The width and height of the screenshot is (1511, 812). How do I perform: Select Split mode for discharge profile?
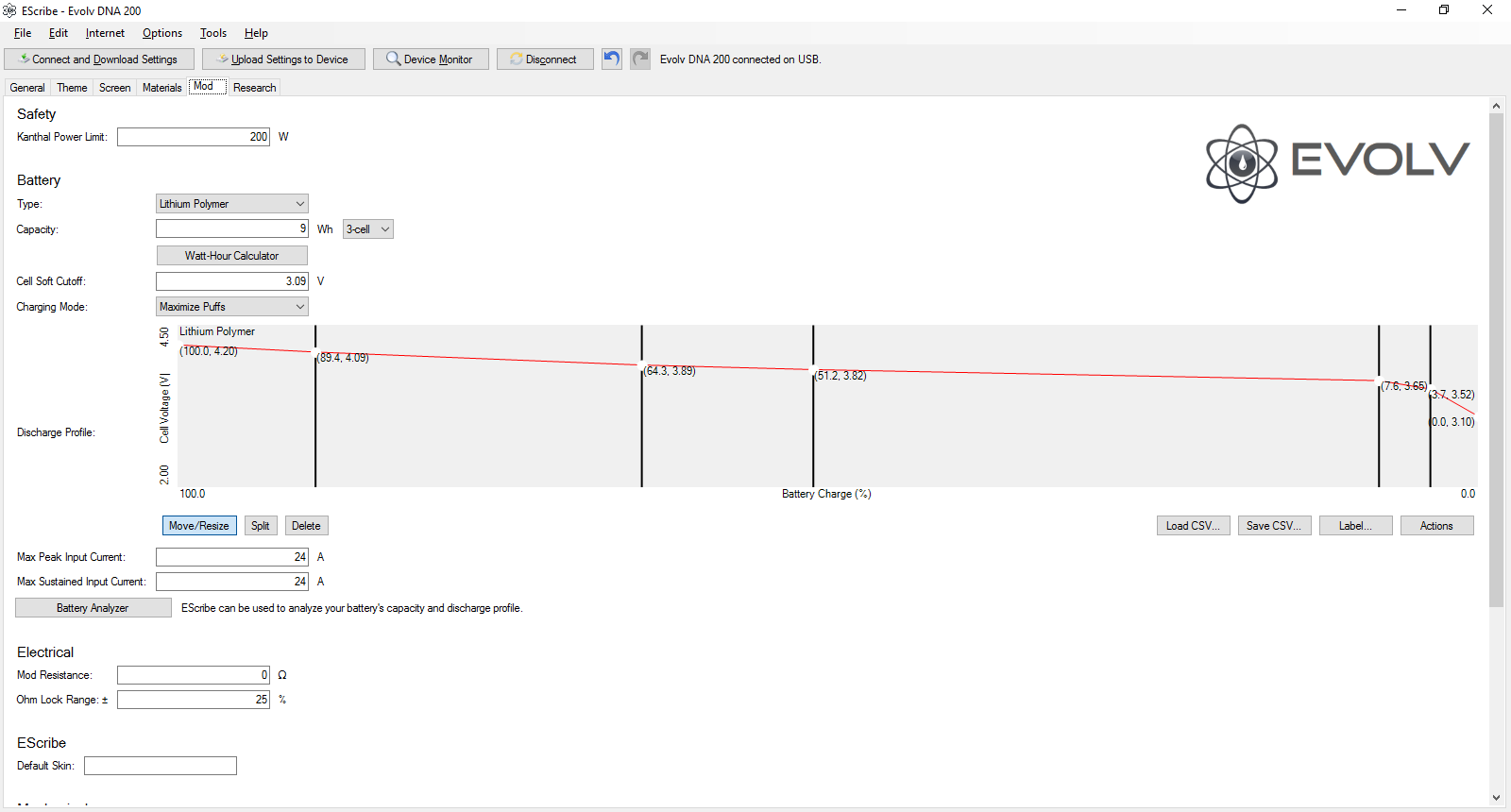point(261,526)
